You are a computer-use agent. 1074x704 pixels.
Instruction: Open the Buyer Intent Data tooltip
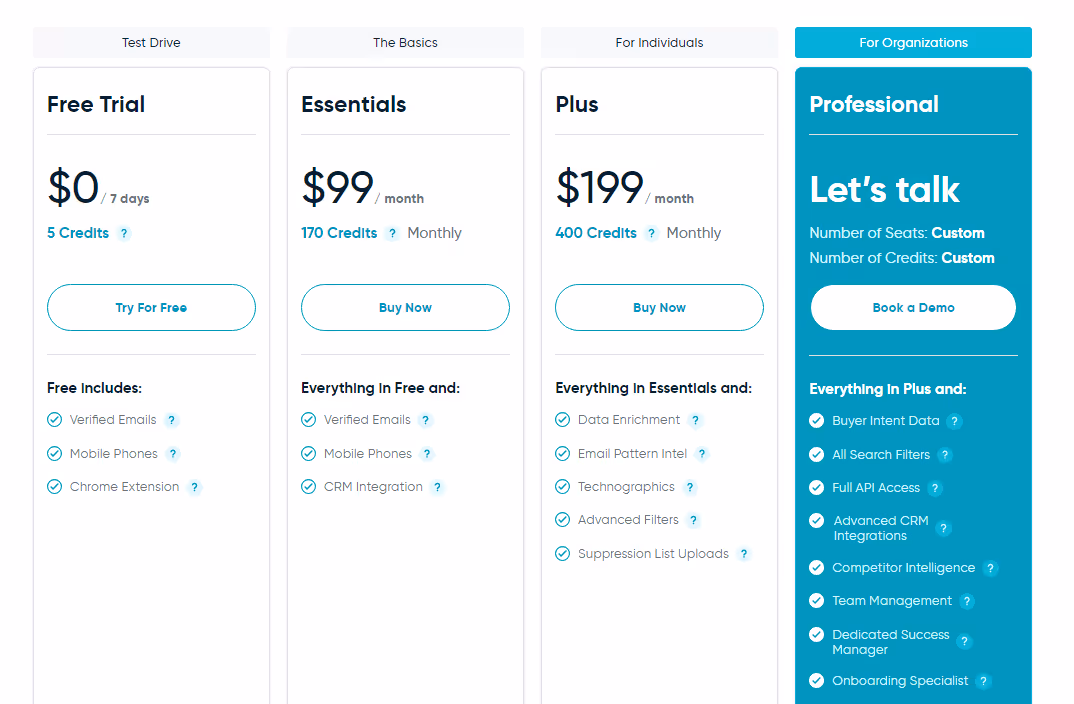[957, 421]
